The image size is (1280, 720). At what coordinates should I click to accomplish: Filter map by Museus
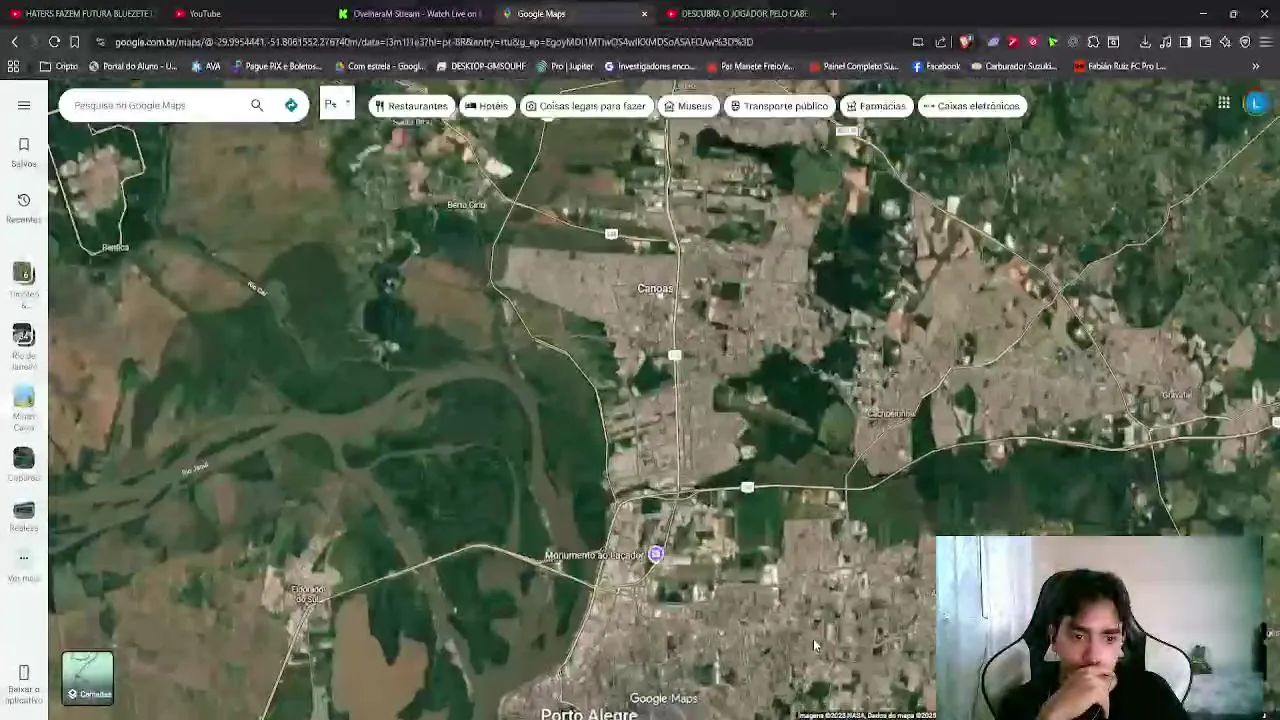click(x=688, y=106)
